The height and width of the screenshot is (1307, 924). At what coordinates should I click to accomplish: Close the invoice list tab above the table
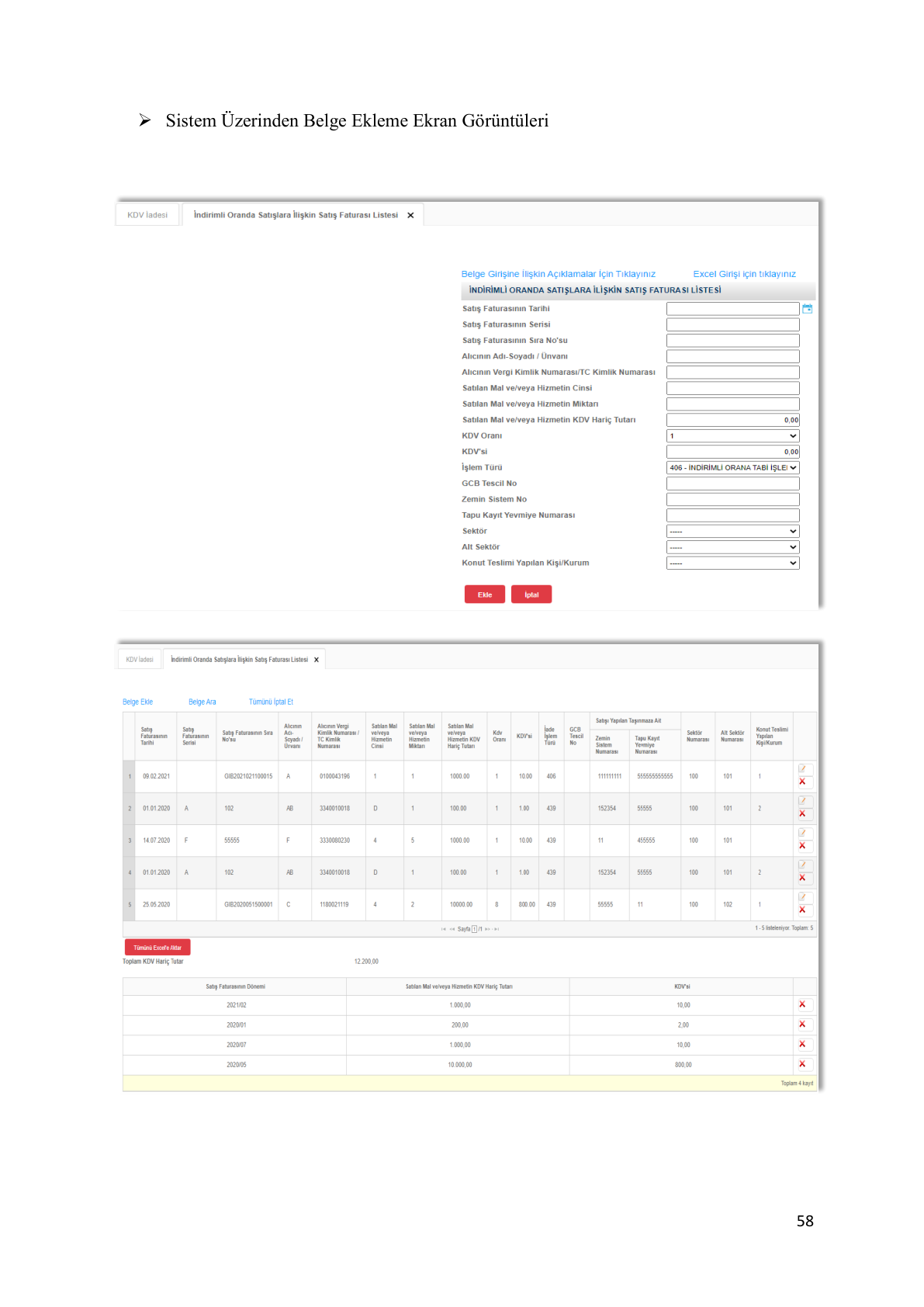pos(317,660)
